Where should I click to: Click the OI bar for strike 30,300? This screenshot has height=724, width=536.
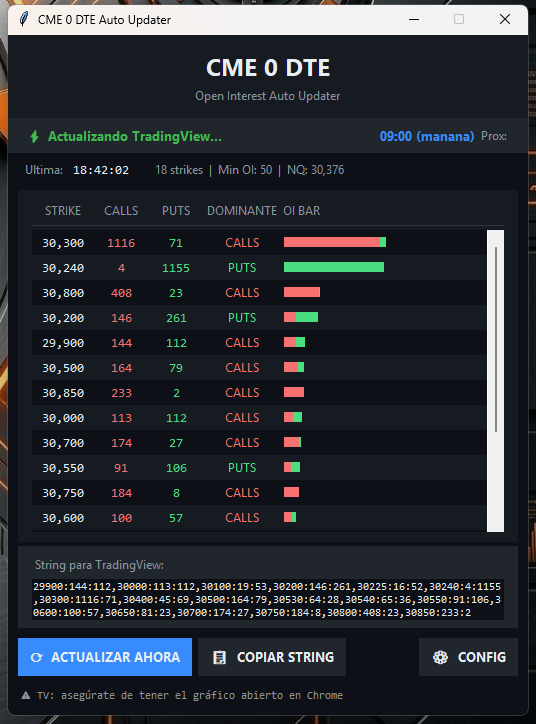[x=335, y=242]
